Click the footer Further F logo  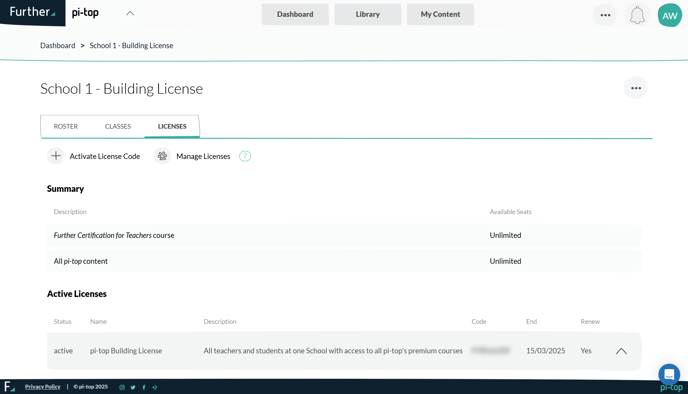[x=9, y=387]
